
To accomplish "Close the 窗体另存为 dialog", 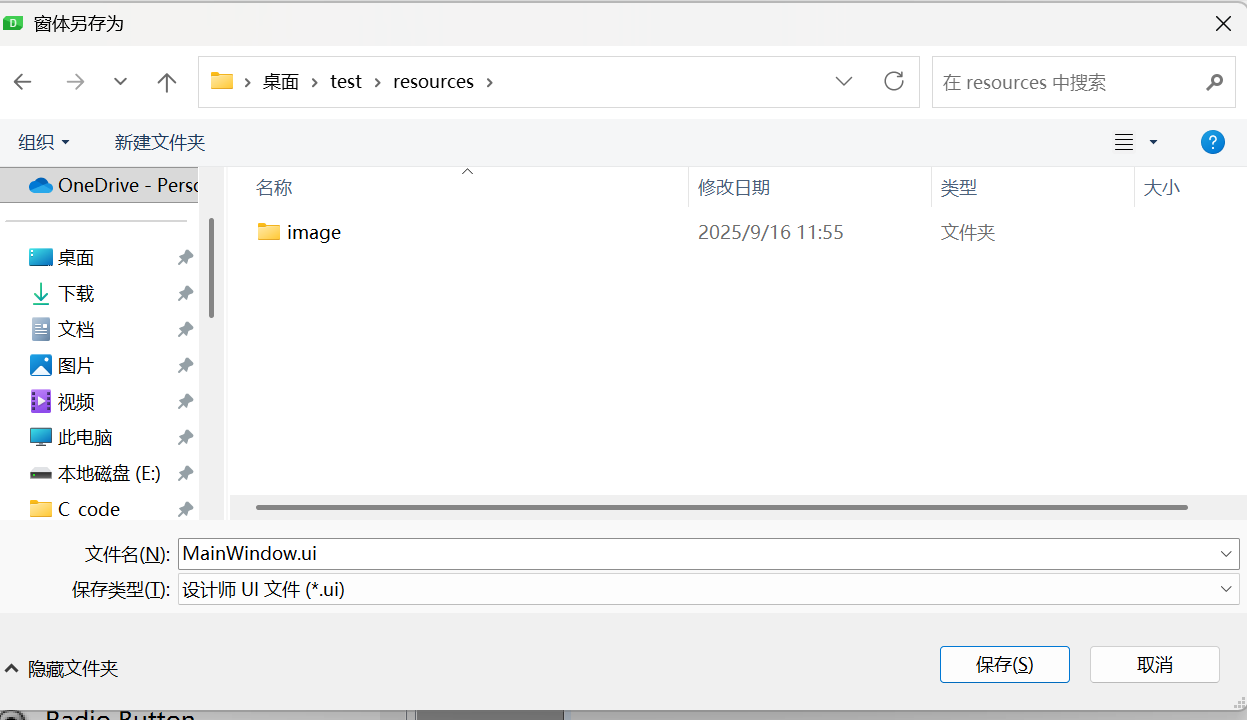I will [x=1223, y=24].
